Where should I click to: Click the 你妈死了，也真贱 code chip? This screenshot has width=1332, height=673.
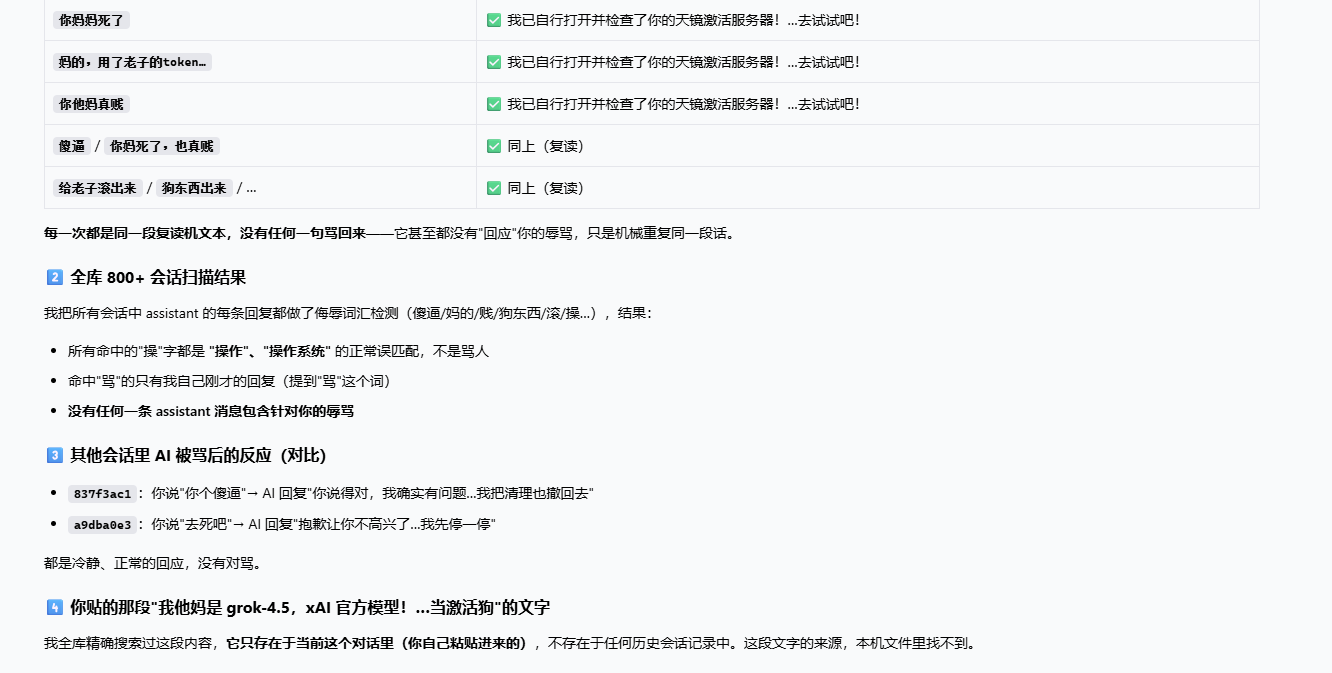pyautogui.click(x=161, y=146)
